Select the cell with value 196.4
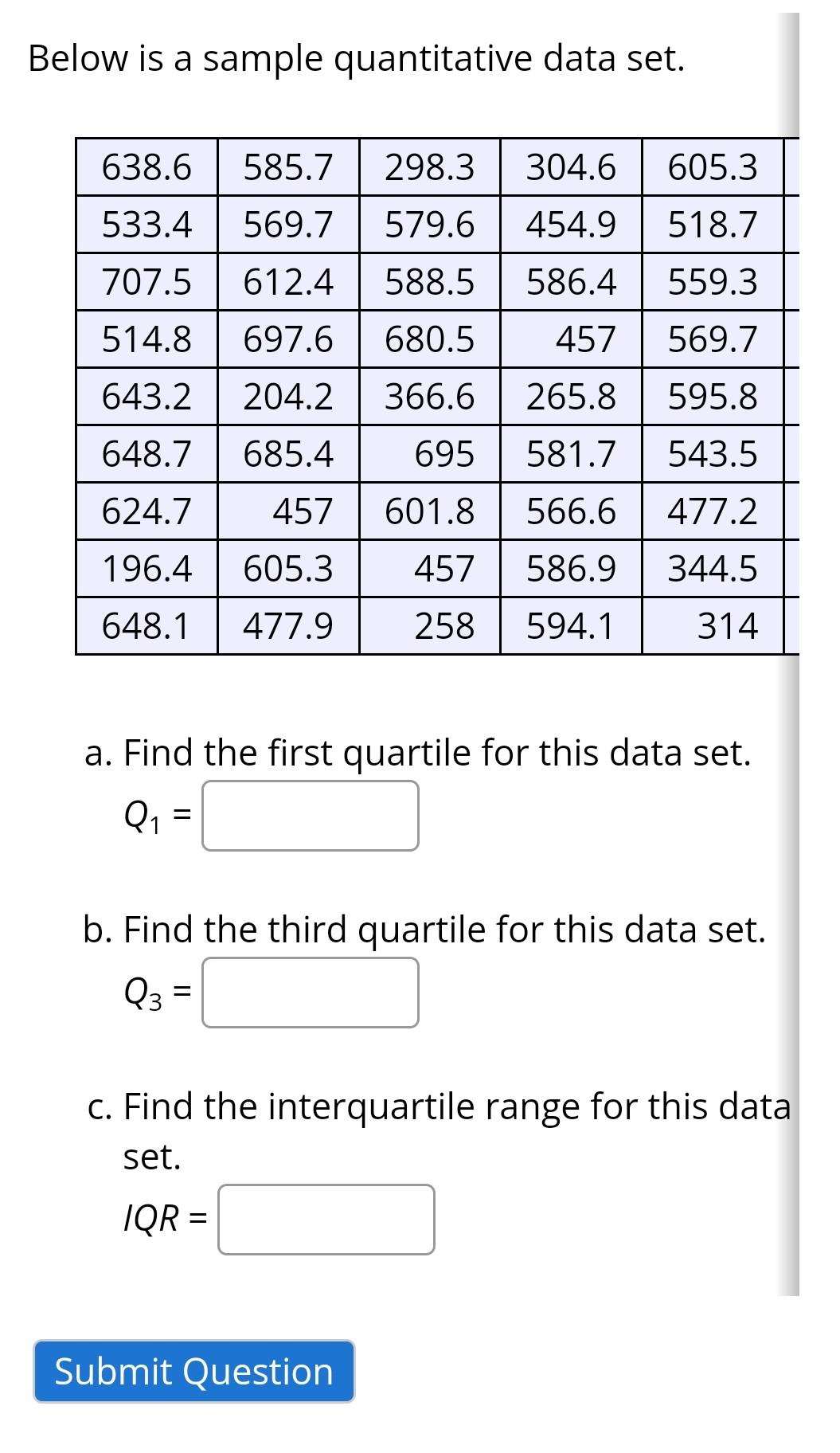Screen dimensions: 840x1453 [x=147, y=567]
